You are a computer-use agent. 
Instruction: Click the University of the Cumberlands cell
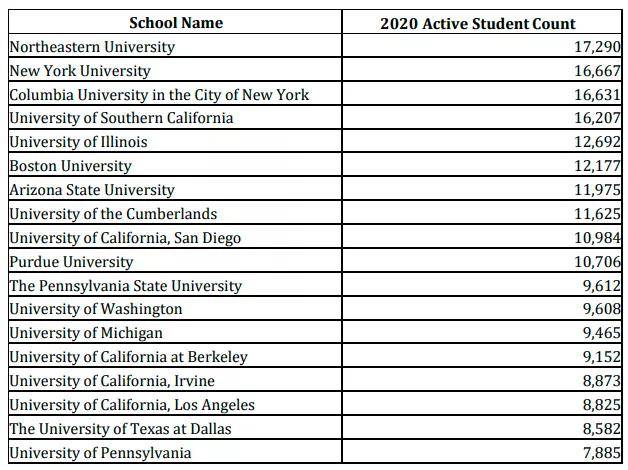[175, 213]
